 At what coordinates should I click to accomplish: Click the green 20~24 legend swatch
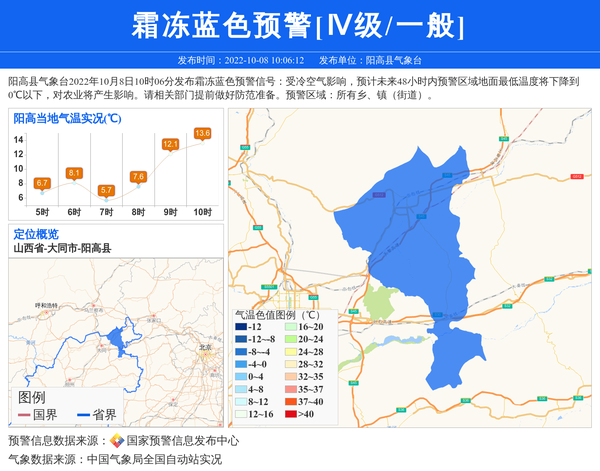coord(290,340)
